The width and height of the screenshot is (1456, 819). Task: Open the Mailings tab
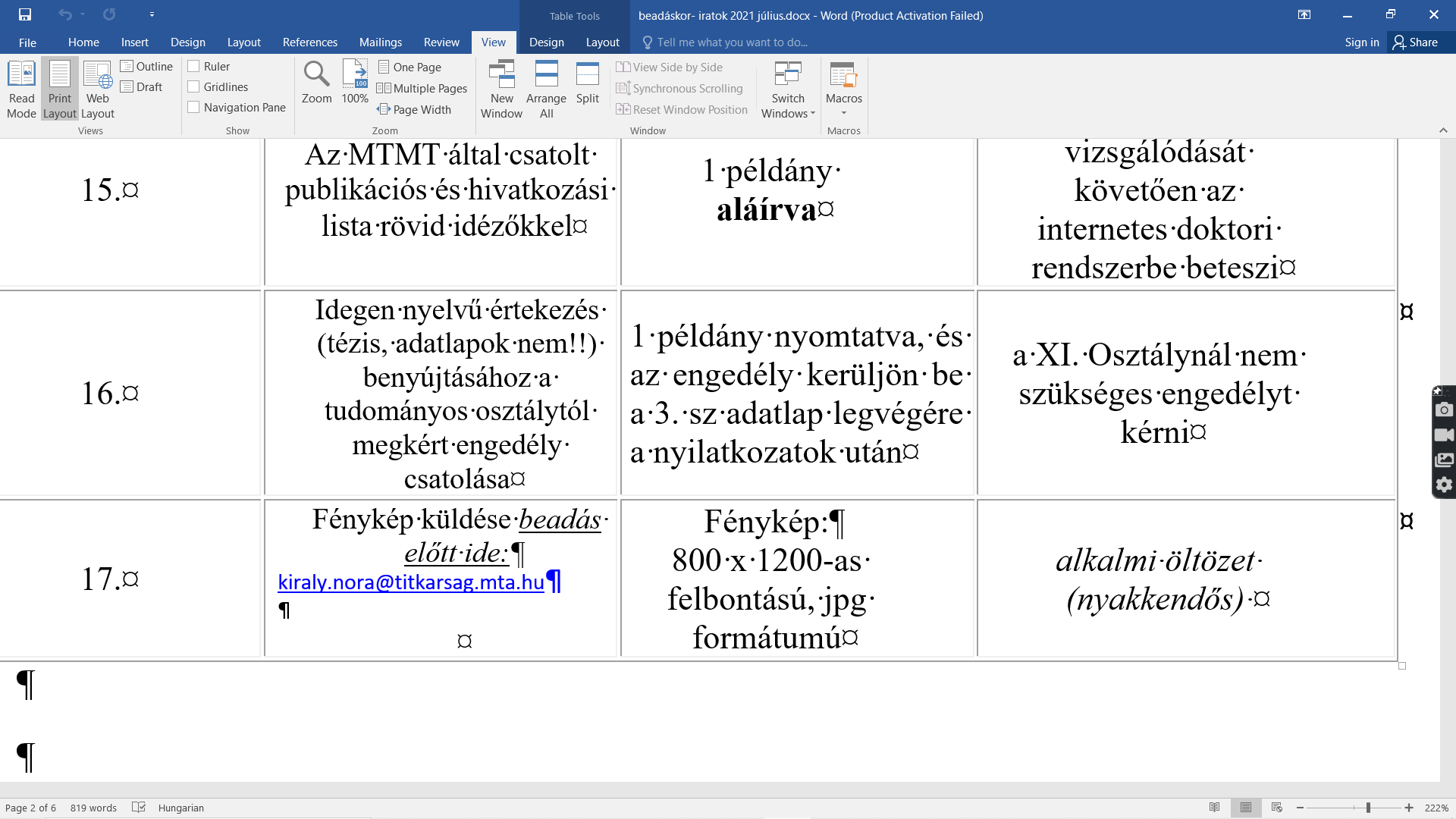coord(380,42)
